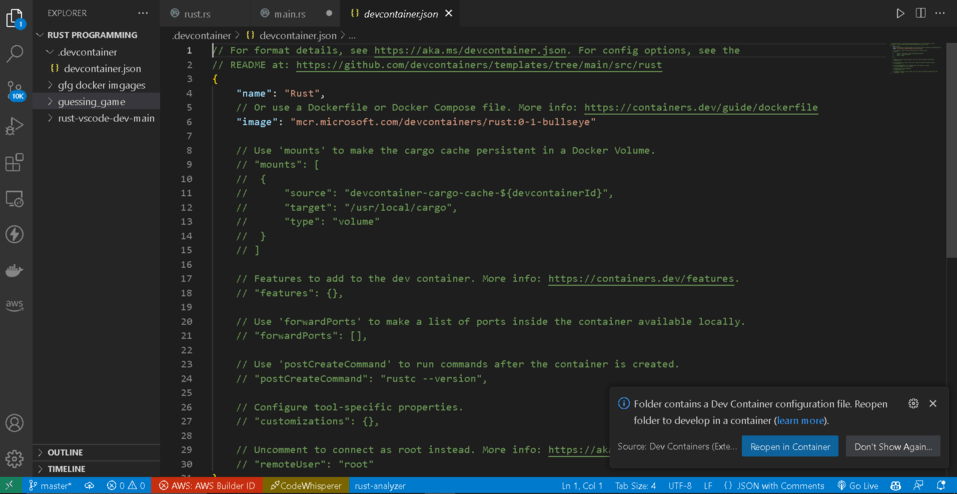957x494 pixels.
Task: Expand the guessing_game folder
Action: click(x=91, y=102)
